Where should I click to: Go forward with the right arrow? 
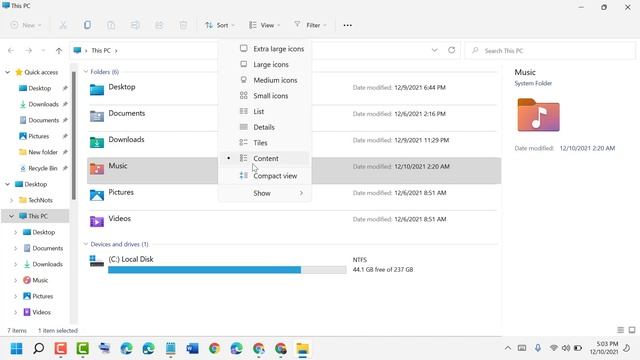[28, 51]
